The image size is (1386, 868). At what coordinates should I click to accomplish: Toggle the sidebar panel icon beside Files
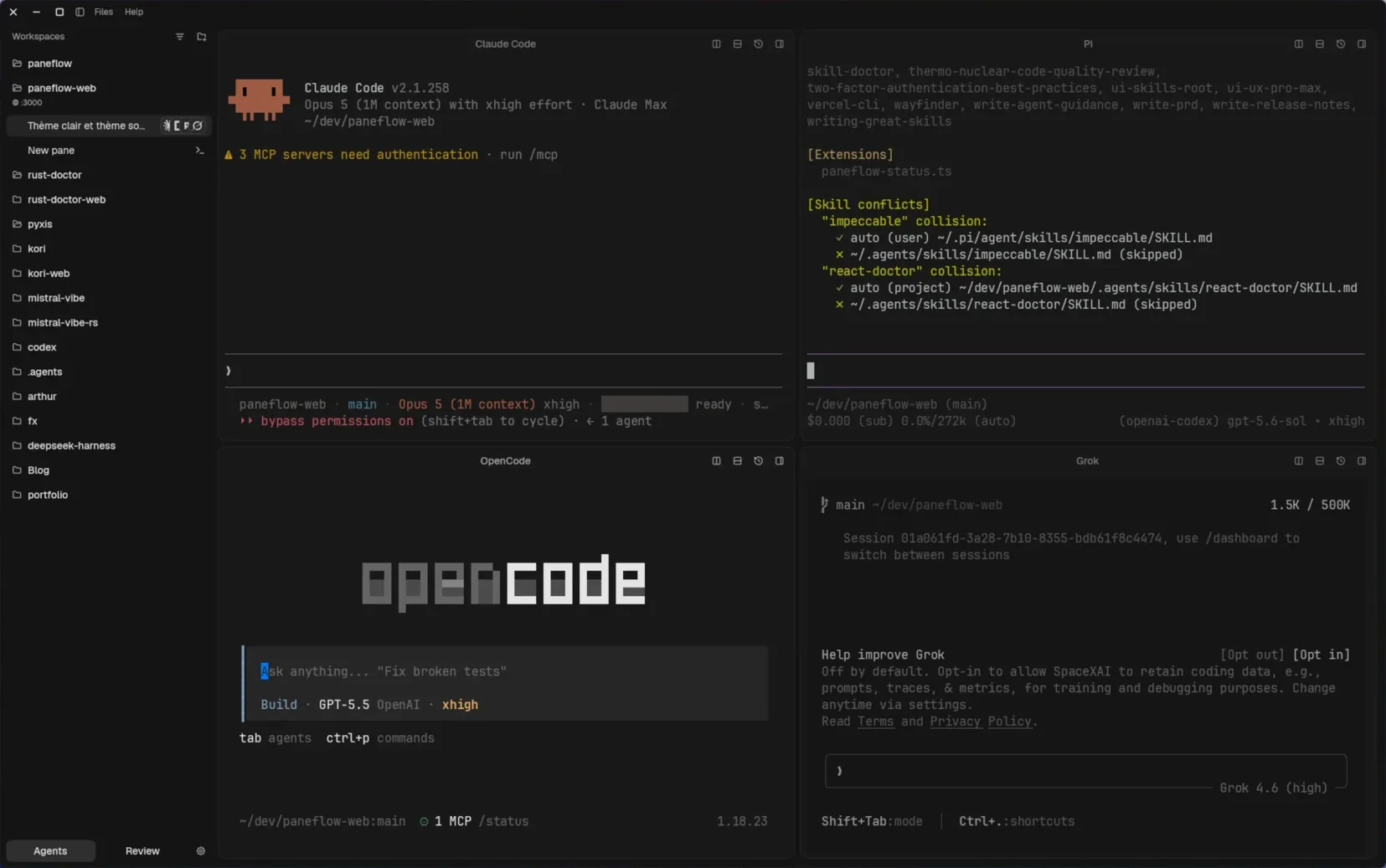tap(80, 12)
